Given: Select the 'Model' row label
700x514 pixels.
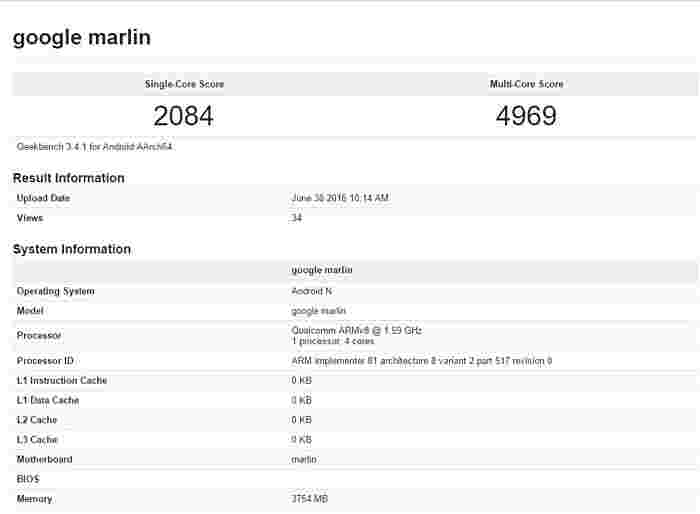Looking at the screenshot, I should point(30,311).
